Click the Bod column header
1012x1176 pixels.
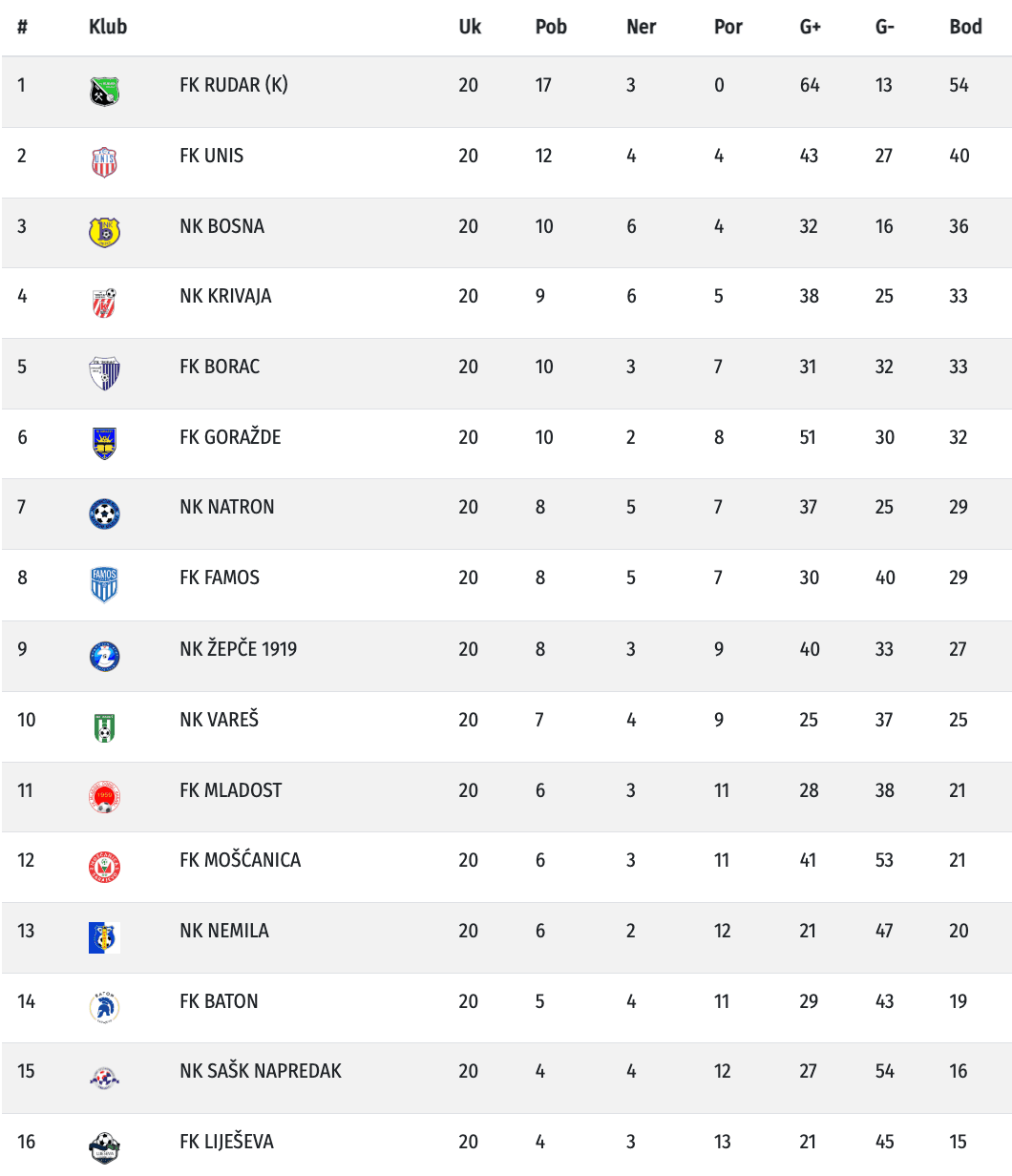(x=965, y=27)
